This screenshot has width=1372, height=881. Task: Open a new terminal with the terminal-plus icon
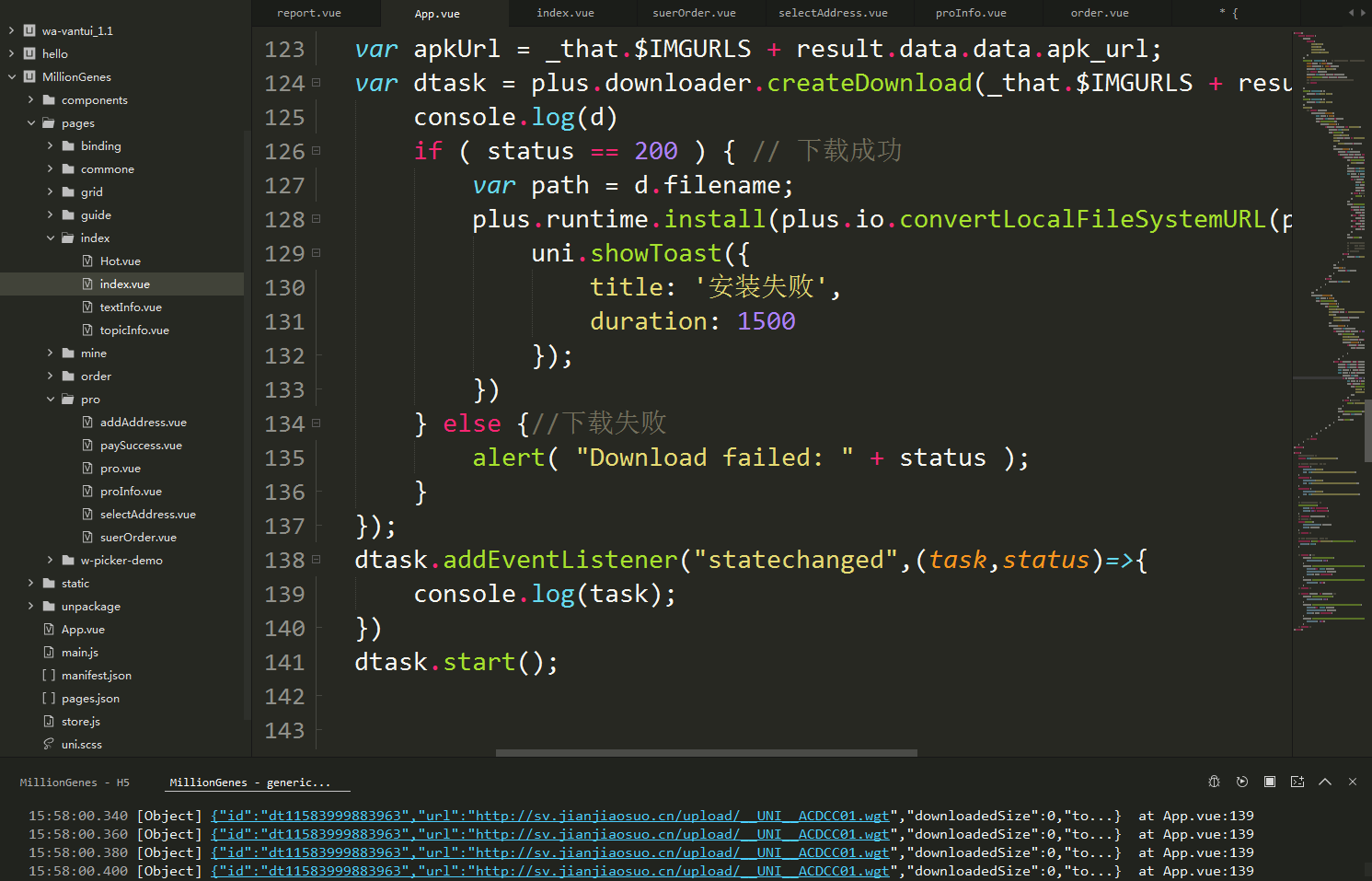(1297, 782)
